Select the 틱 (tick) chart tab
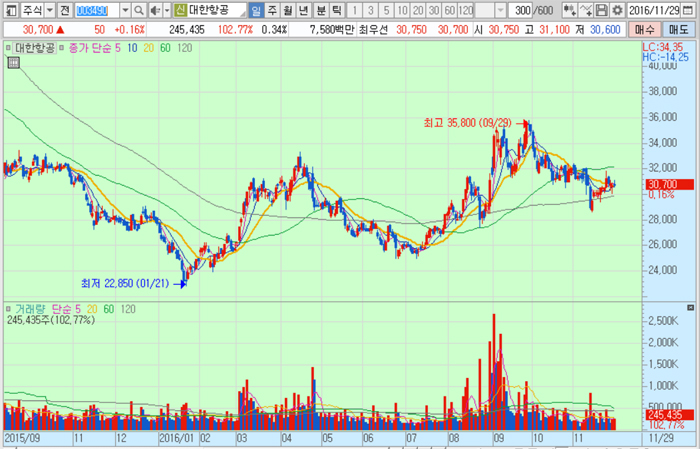Screen dimensions: 700x449 337,10
